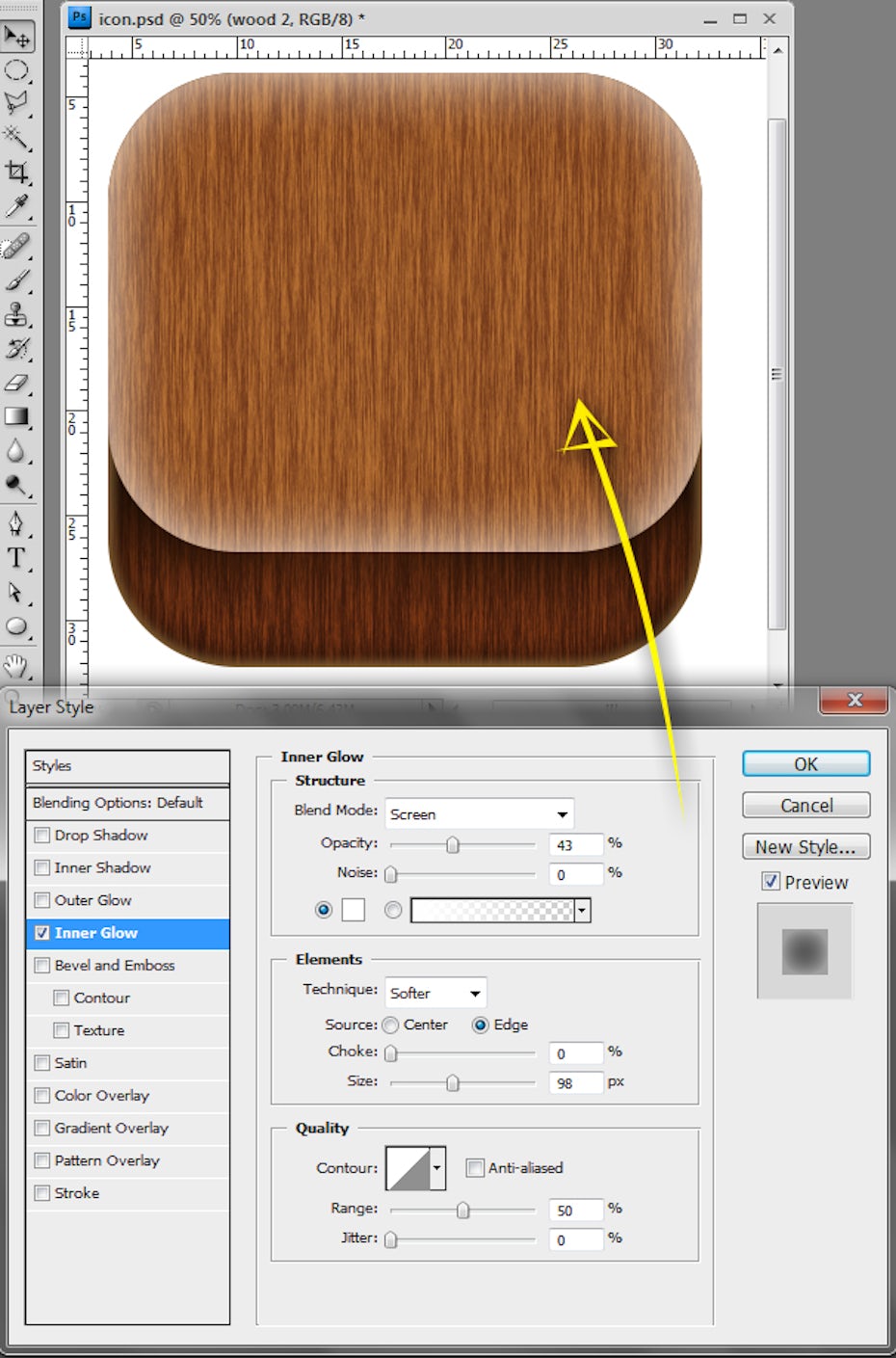Viewport: 896px width, 1358px height.
Task: Open the Blend Mode dropdown
Action: [x=479, y=814]
